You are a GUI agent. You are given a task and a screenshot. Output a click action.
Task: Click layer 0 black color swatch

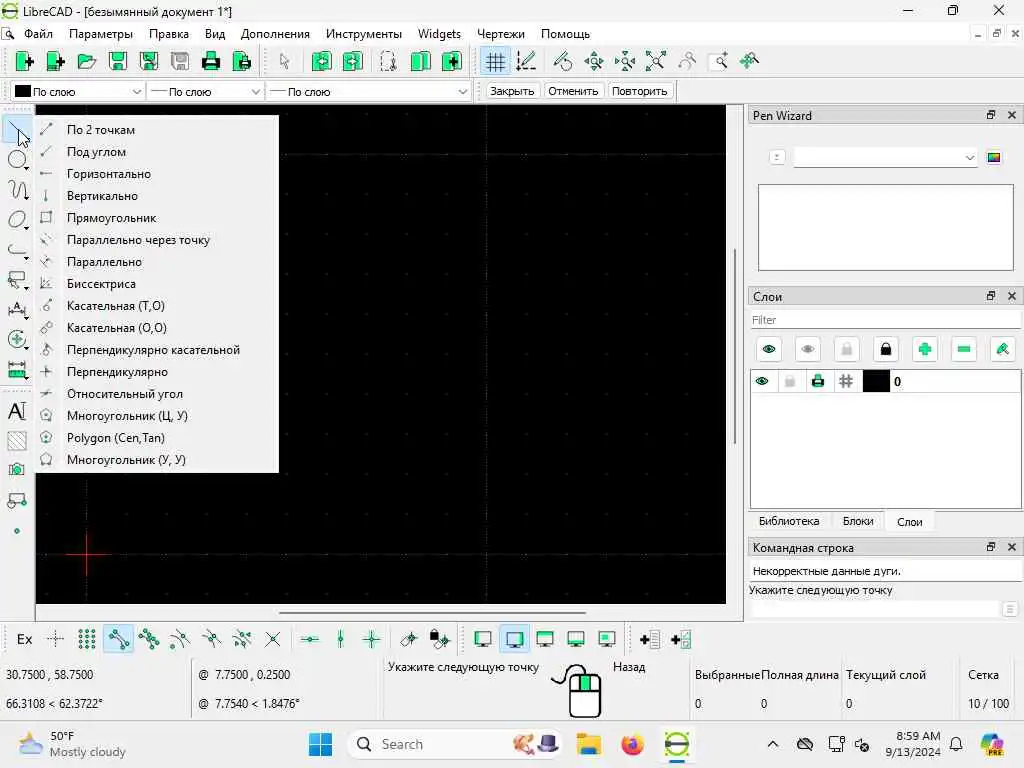pos(876,381)
